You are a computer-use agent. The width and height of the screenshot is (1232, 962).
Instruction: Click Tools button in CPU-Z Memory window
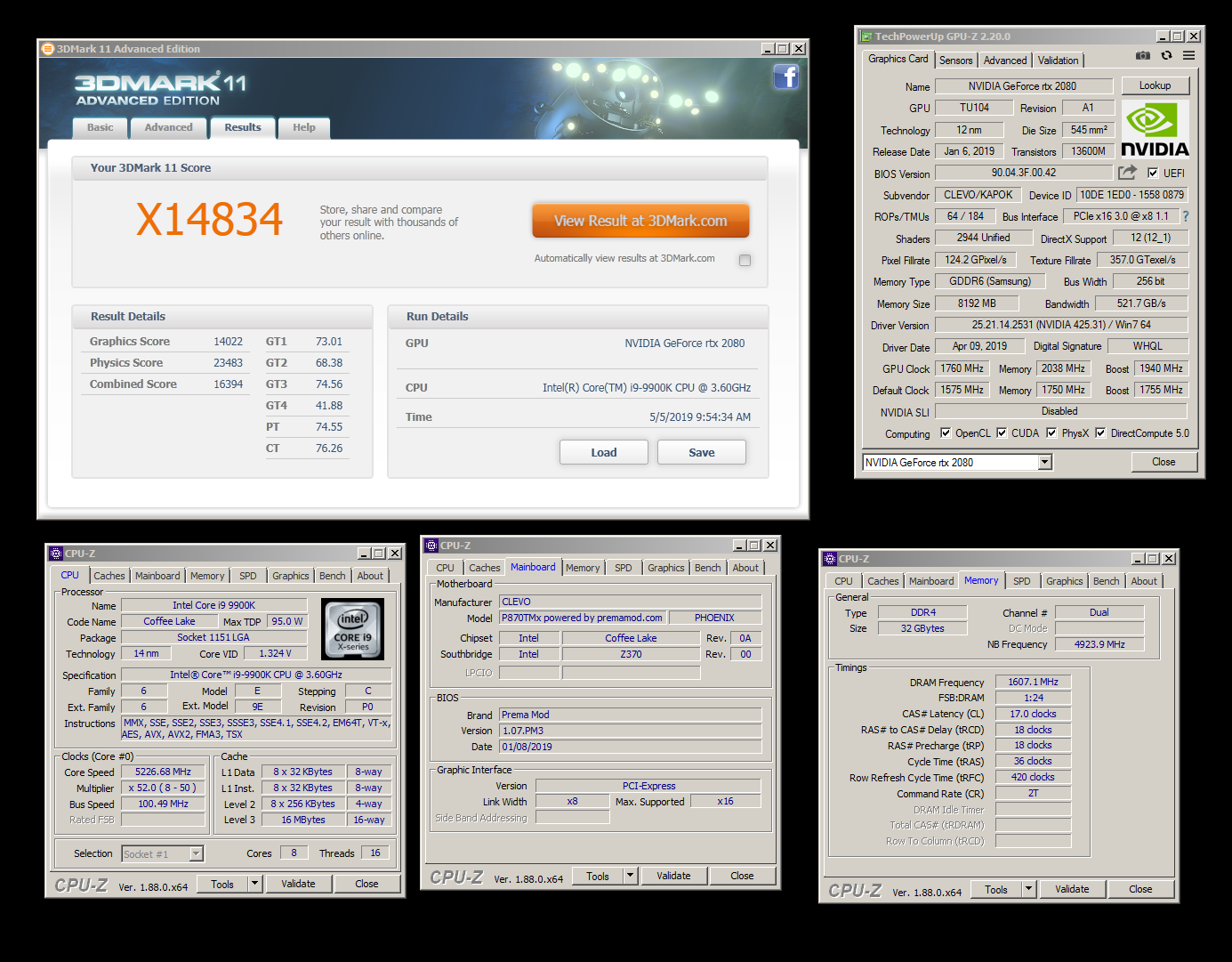pyautogui.click(x=996, y=889)
